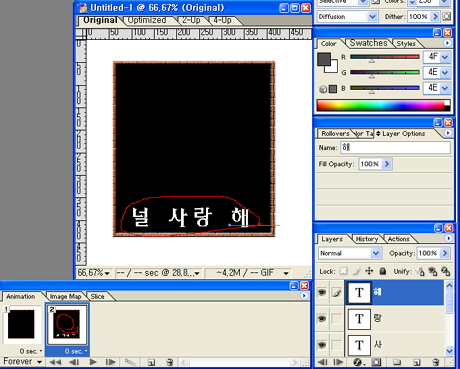Create a new layer set folder

(x=396, y=362)
